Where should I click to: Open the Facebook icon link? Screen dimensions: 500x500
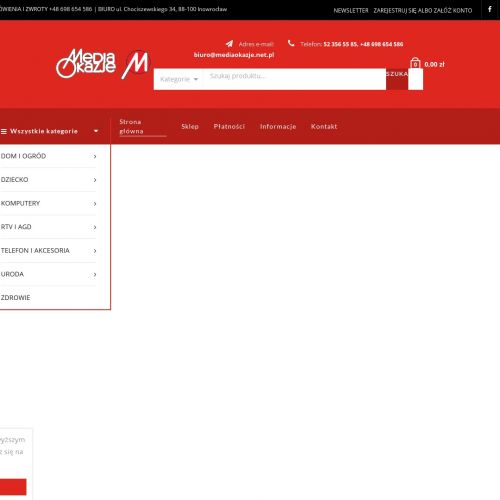point(490,9)
